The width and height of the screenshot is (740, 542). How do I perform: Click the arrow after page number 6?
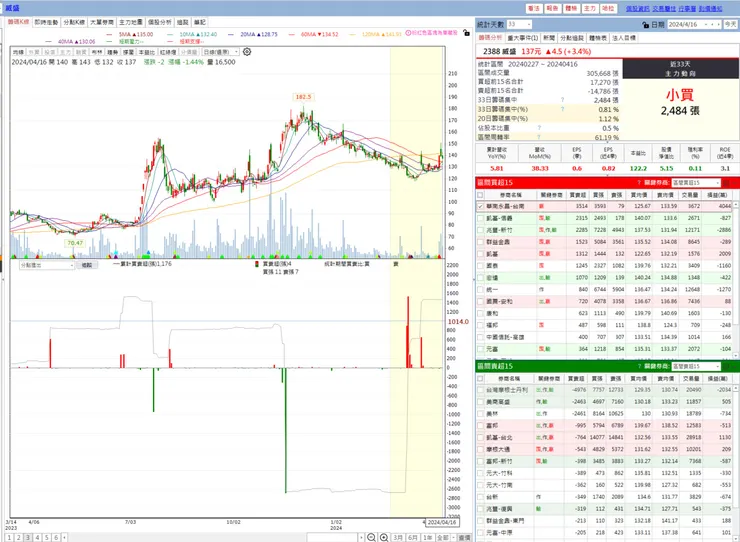pyautogui.click(x=64, y=538)
